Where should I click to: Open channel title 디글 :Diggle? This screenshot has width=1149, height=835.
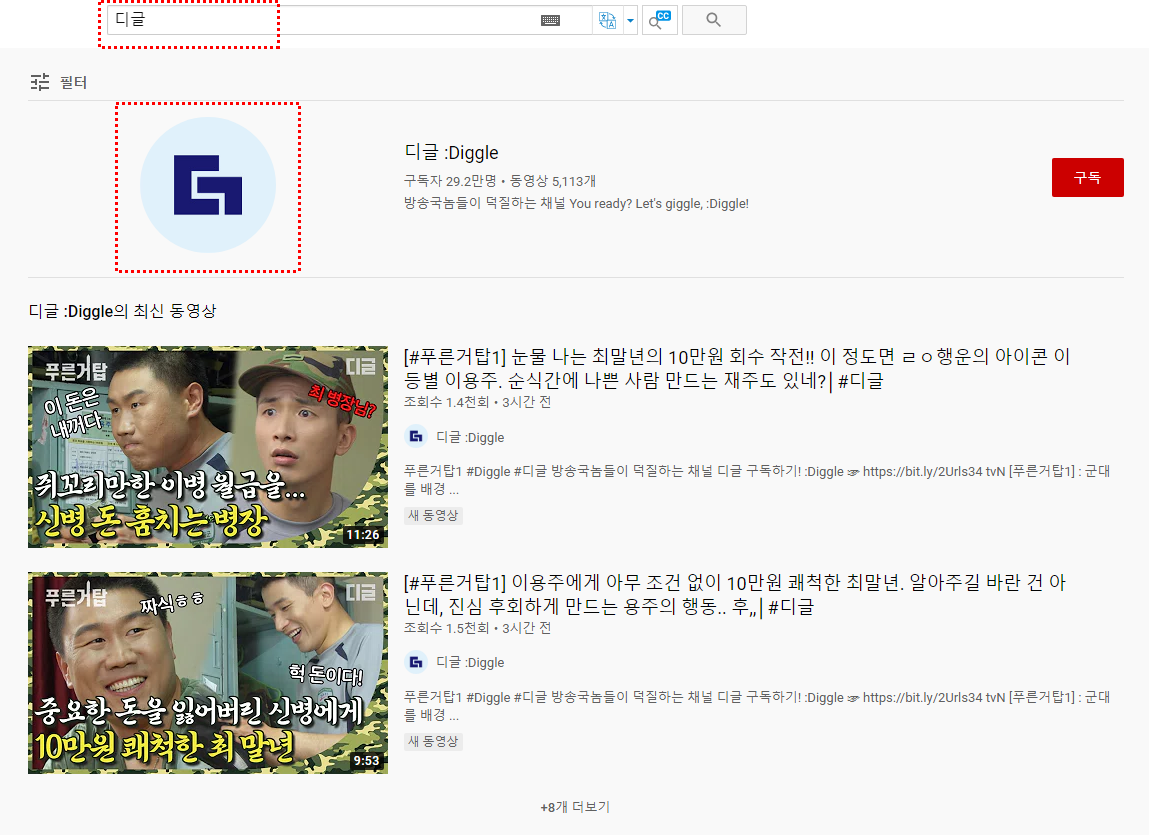pyautogui.click(x=451, y=152)
